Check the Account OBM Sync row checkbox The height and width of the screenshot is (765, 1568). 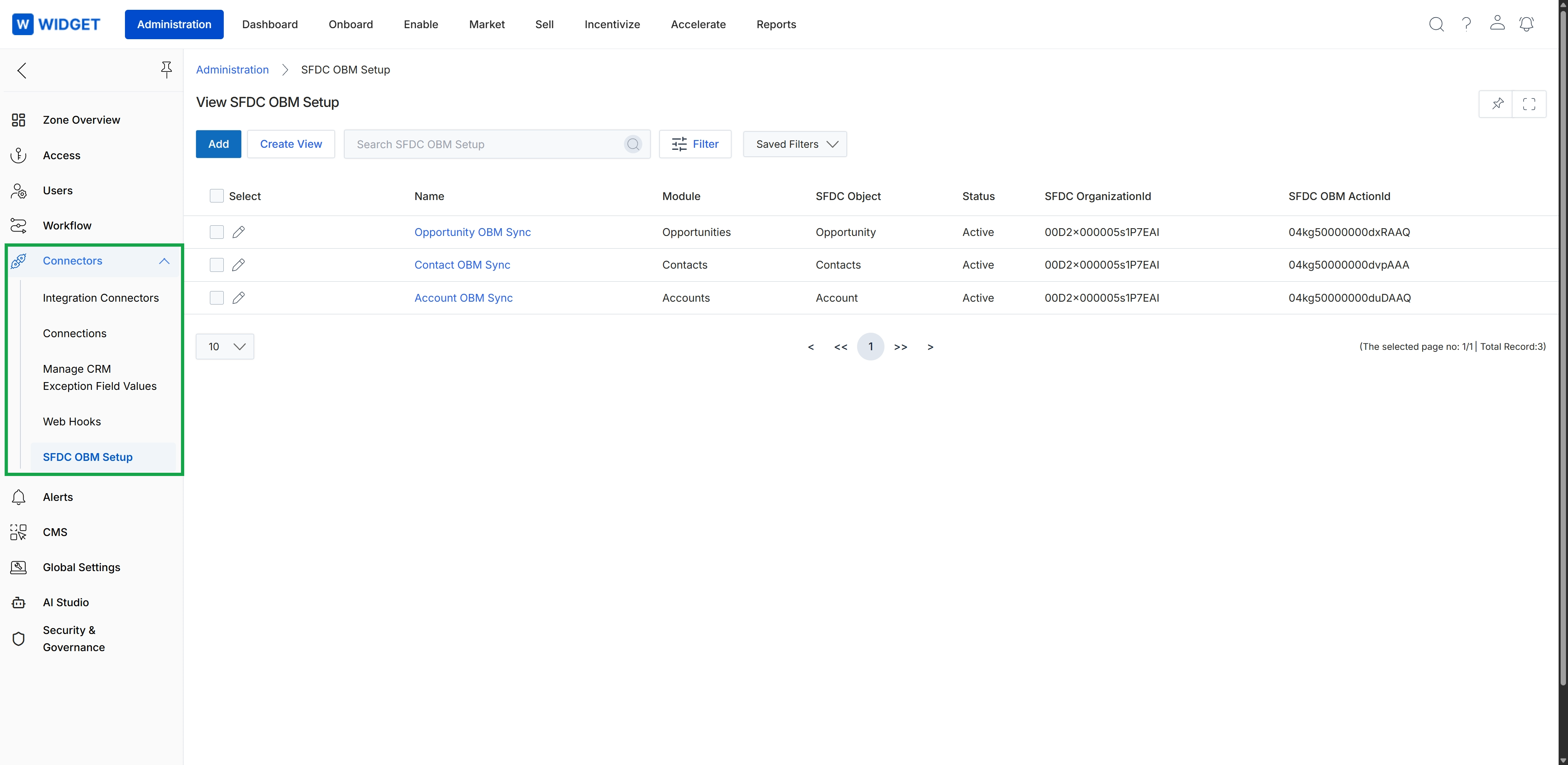point(217,298)
